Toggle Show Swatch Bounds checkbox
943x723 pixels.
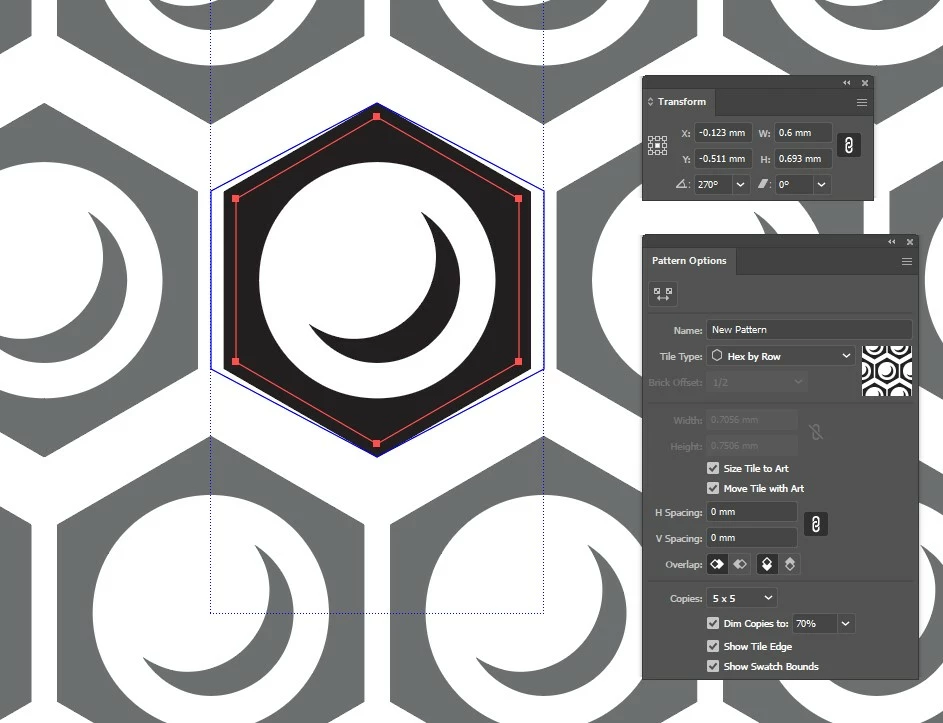(713, 666)
